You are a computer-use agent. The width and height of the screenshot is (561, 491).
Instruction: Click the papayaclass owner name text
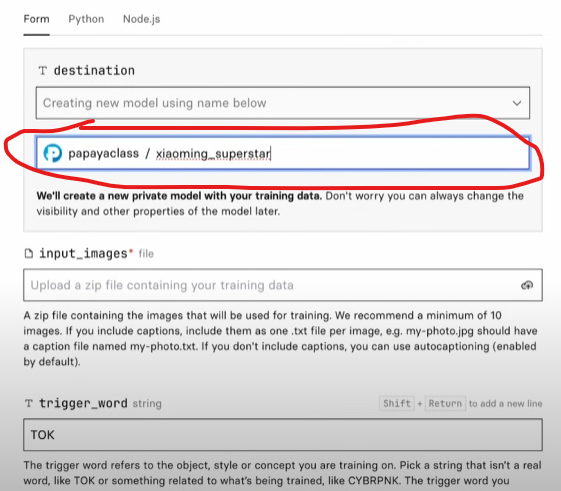pyautogui.click(x=103, y=154)
